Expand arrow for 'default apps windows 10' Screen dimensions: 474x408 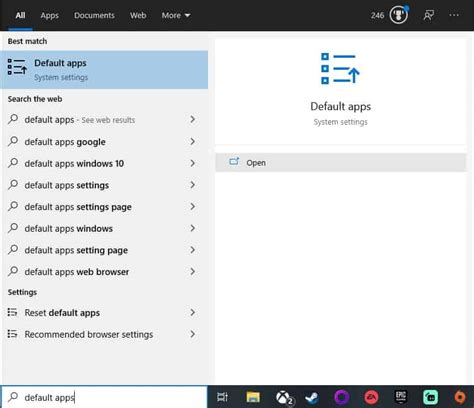coord(192,163)
